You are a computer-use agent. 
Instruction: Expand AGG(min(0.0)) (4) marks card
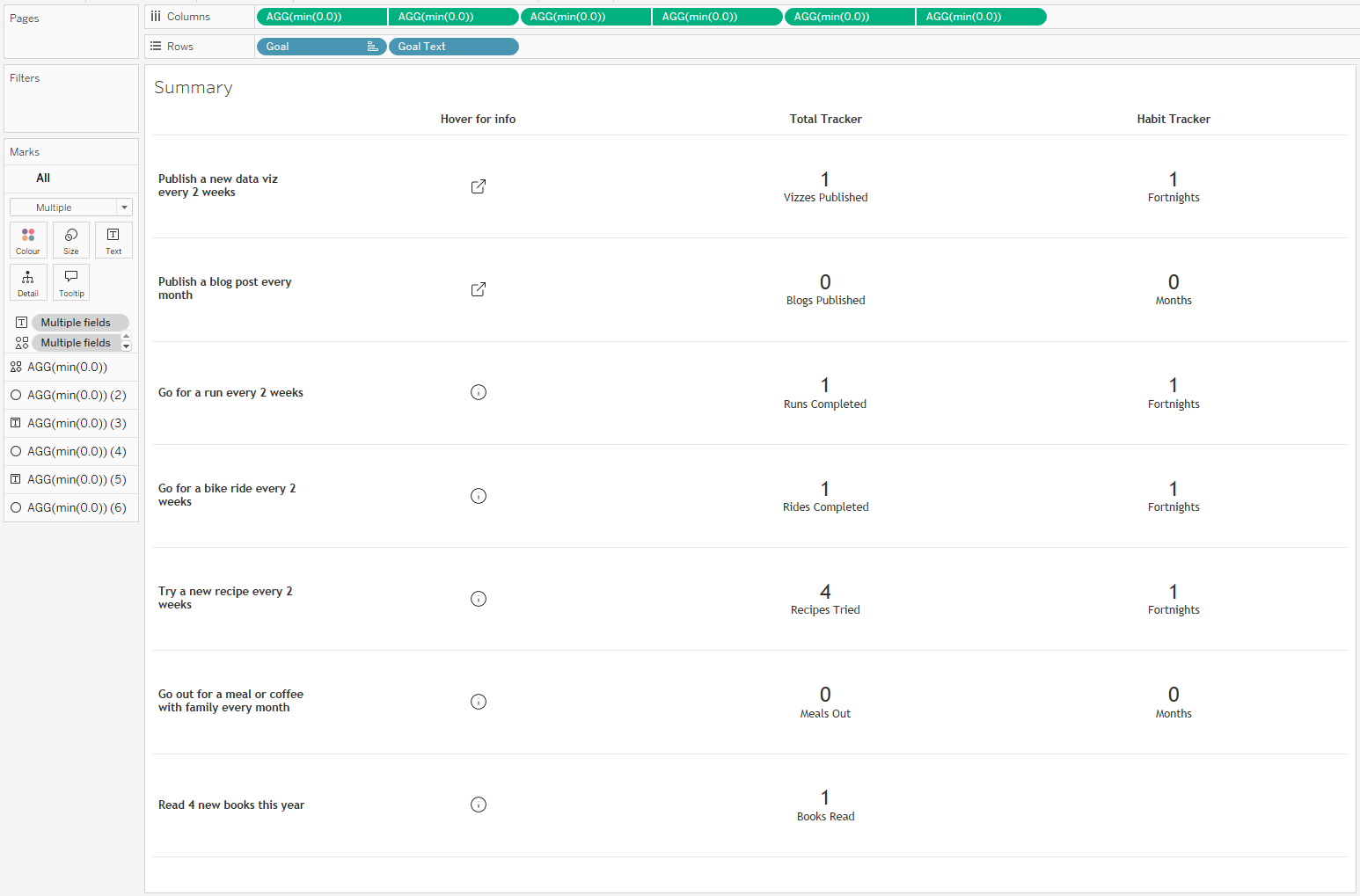point(71,451)
